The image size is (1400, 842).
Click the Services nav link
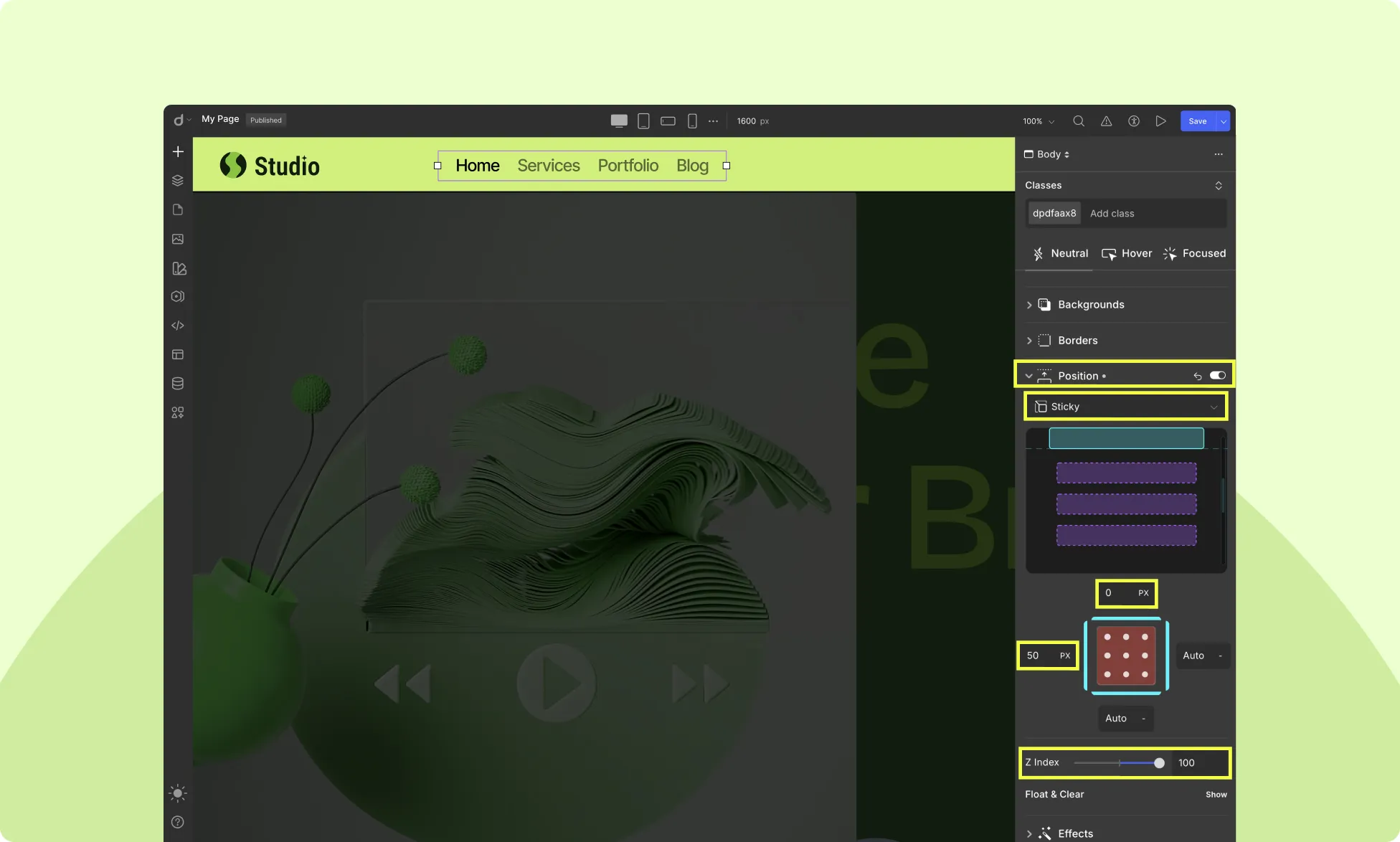(549, 166)
